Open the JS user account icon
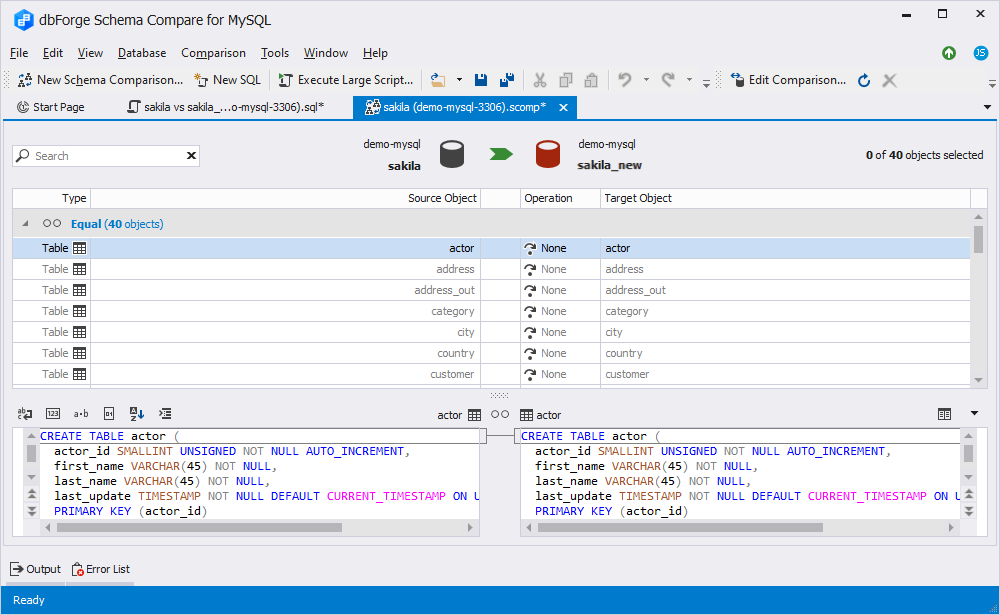 click(981, 53)
